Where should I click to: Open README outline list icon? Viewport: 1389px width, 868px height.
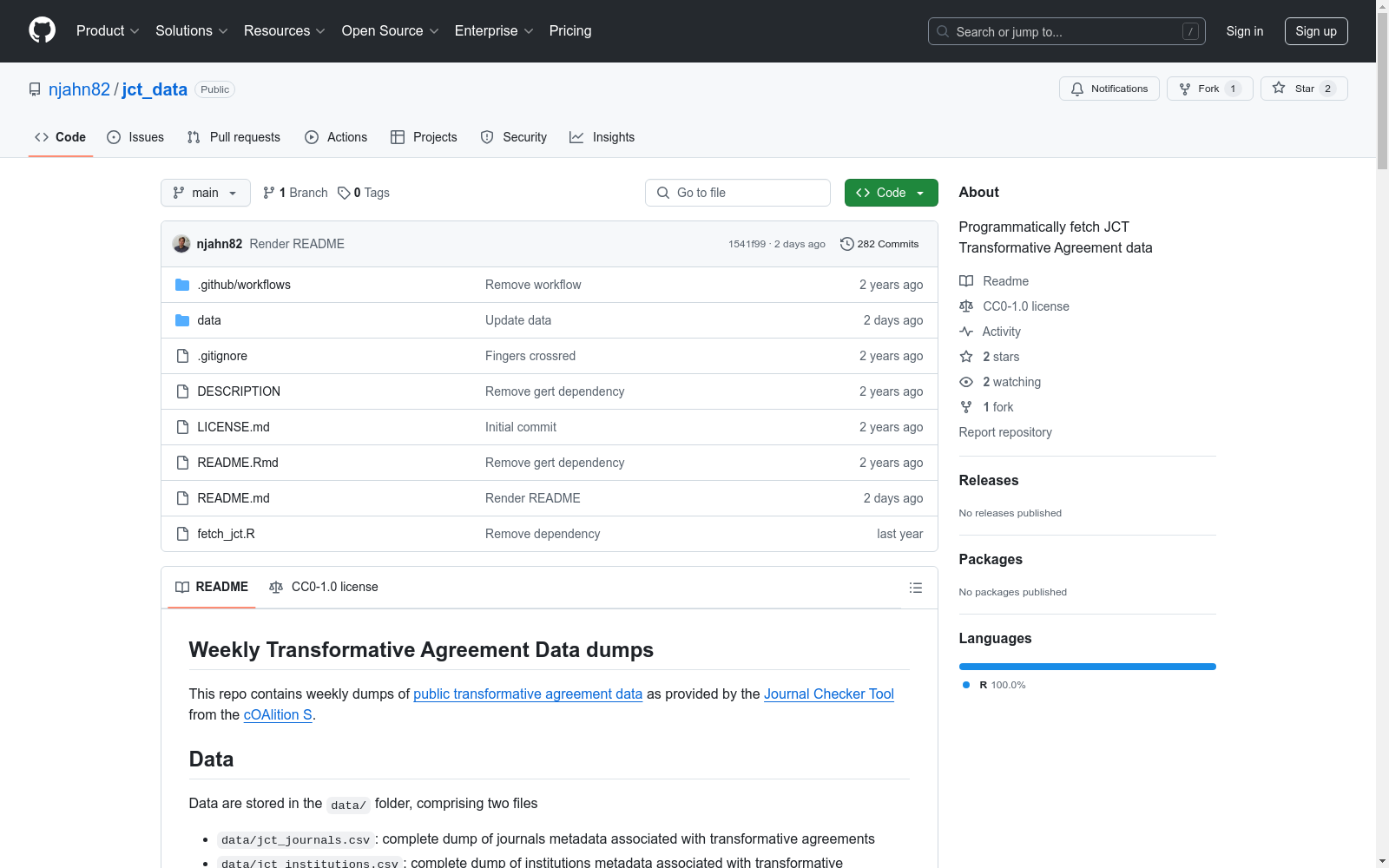(x=915, y=588)
